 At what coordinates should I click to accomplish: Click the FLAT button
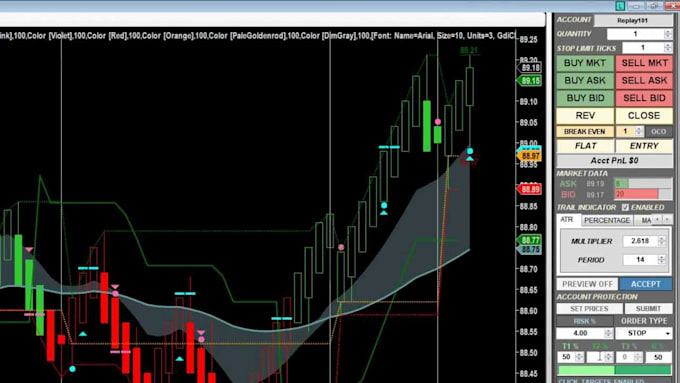click(x=585, y=146)
